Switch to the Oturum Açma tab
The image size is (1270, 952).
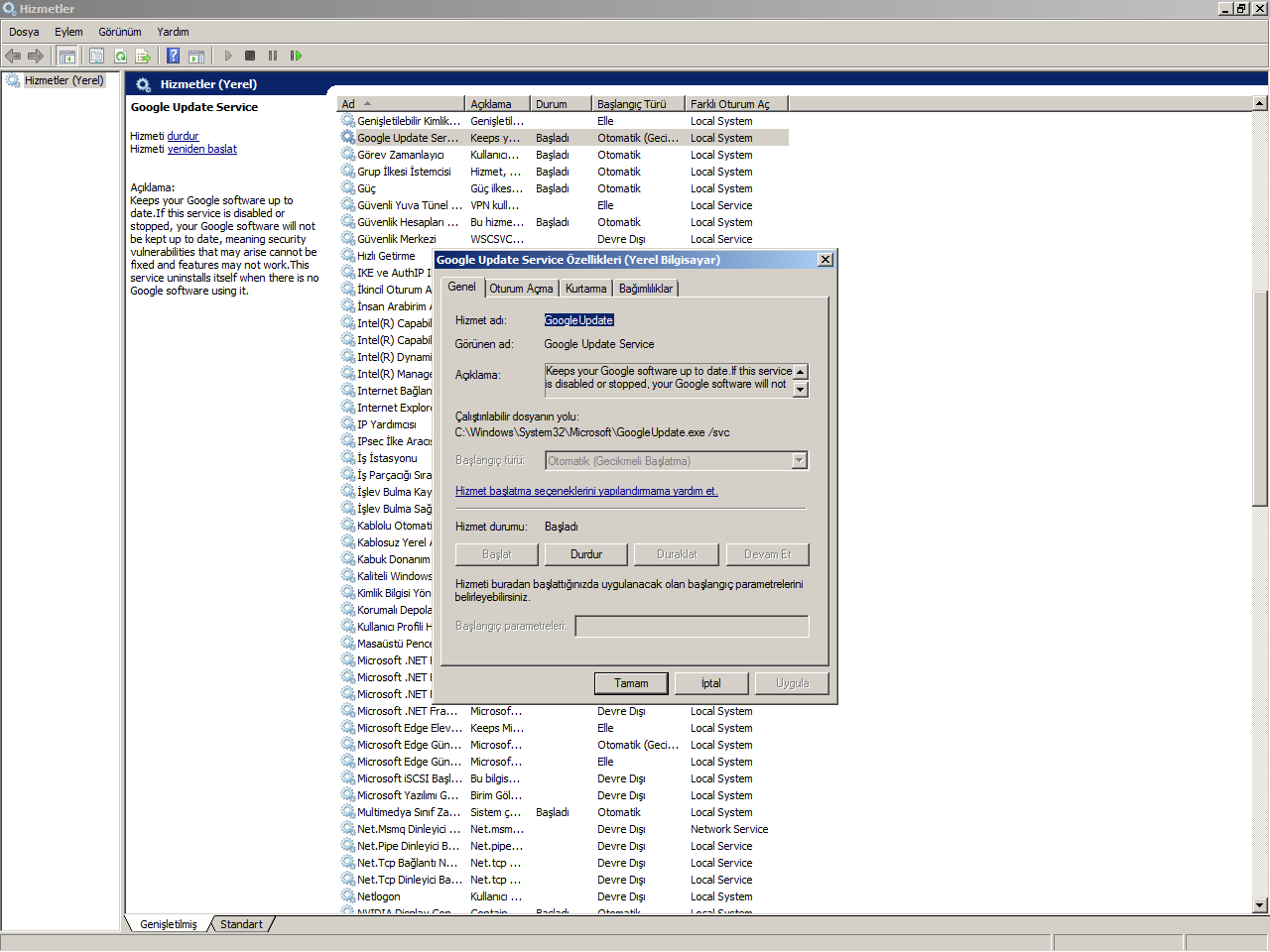point(521,289)
